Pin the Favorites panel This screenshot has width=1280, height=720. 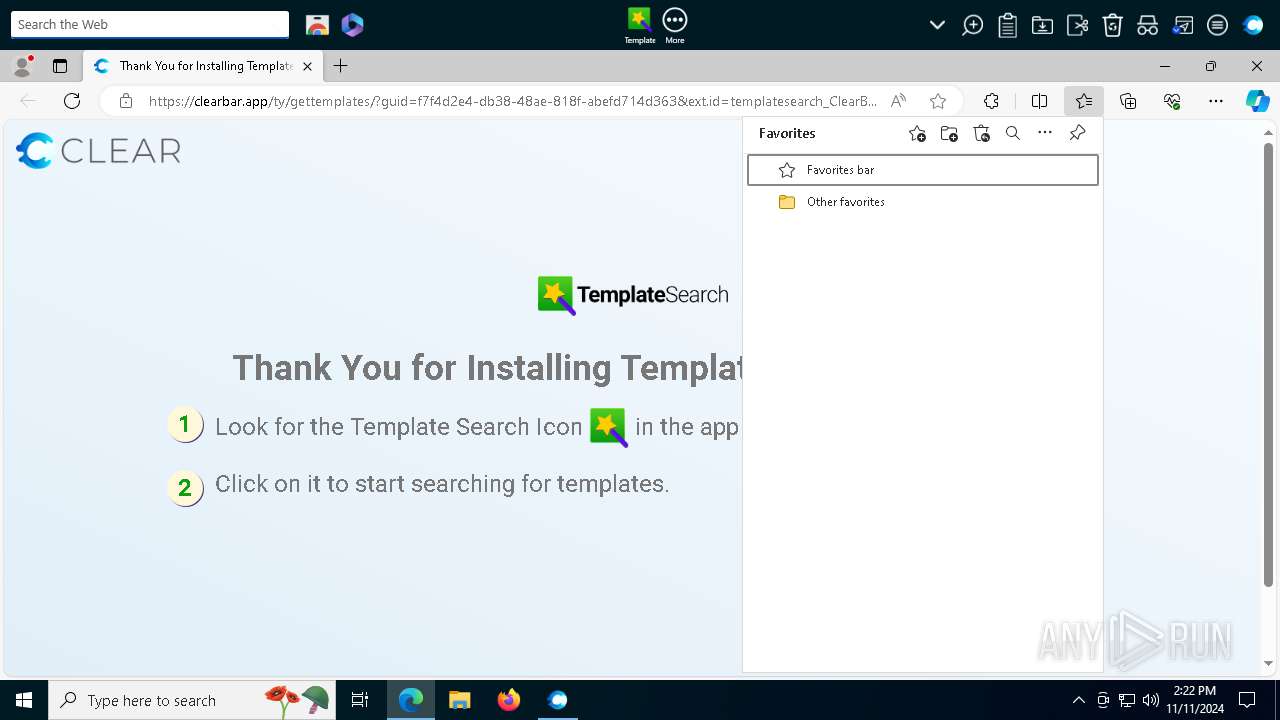click(x=1077, y=133)
